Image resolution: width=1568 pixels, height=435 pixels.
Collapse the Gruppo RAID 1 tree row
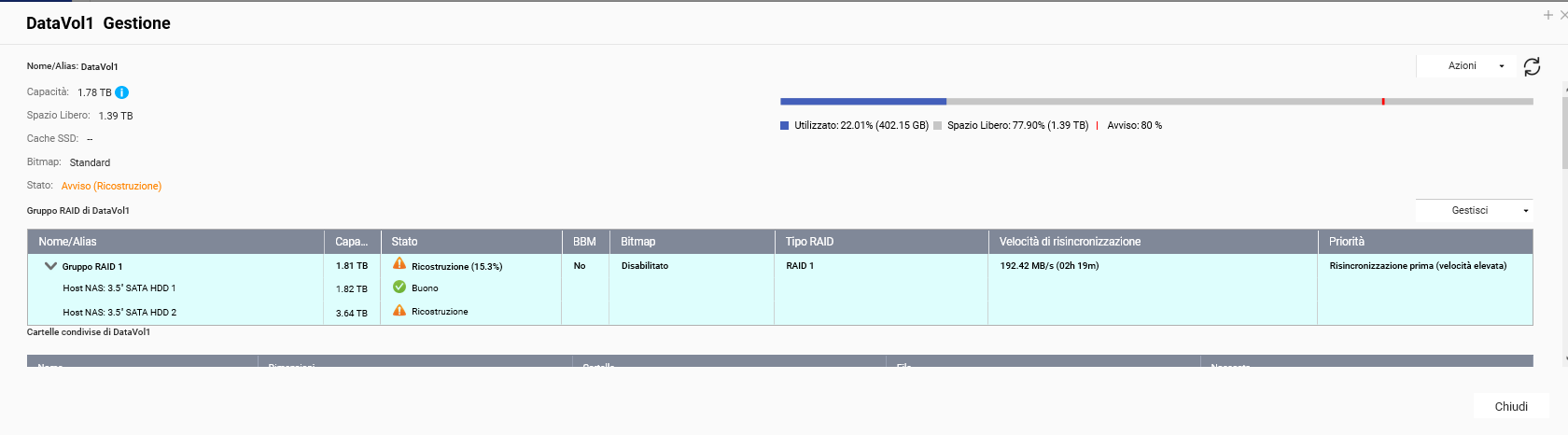coord(51,266)
